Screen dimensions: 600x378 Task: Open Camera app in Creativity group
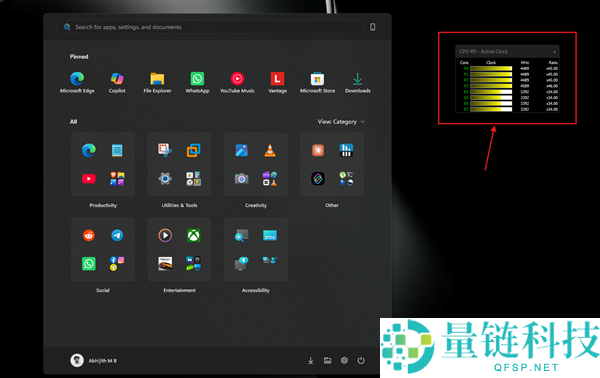pyautogui.click(x=241, y=179)
